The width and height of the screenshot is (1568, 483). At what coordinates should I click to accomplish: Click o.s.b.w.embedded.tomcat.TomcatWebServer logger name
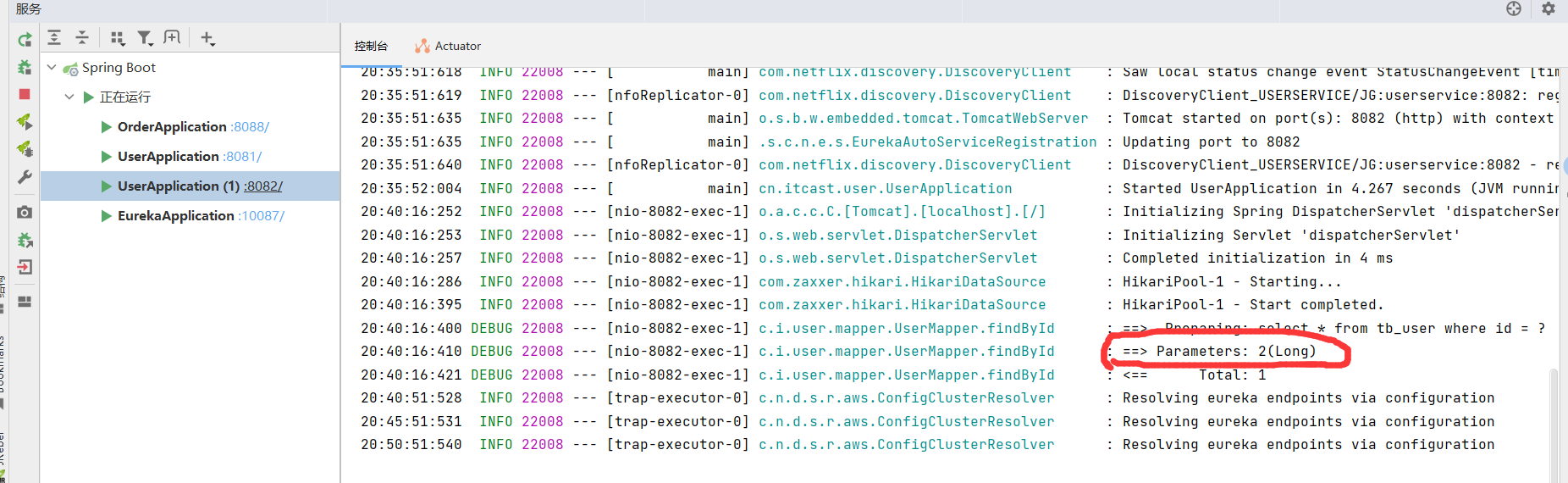[x=923, y=119]
